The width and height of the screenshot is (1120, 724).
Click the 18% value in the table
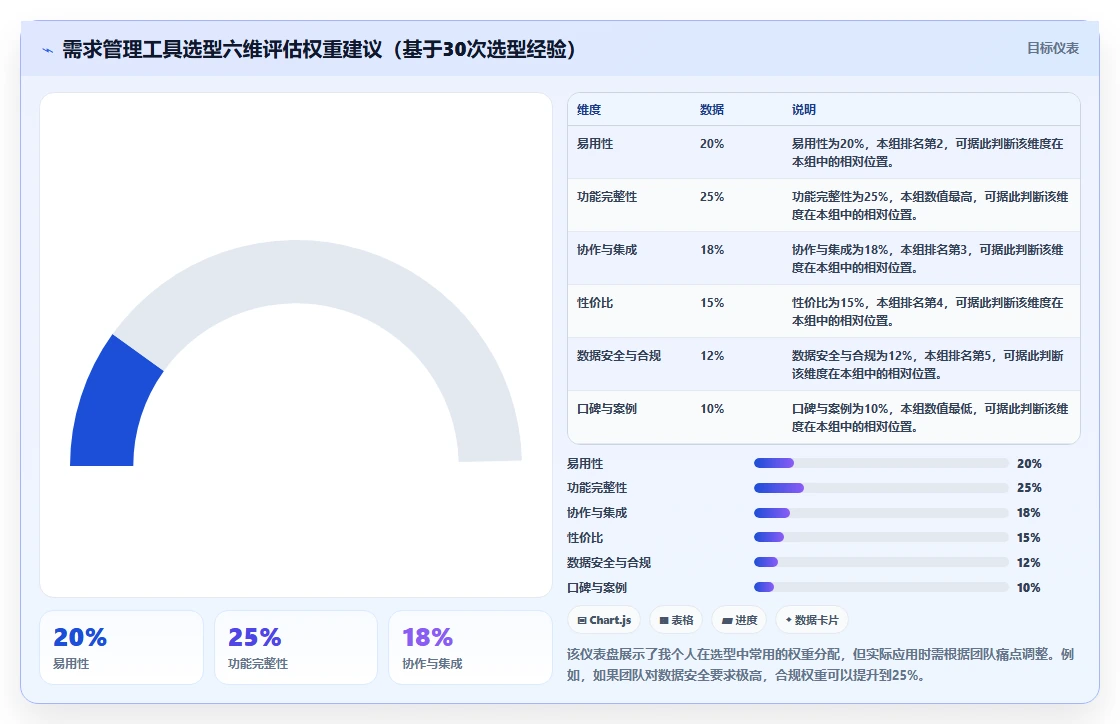point(712,250)
